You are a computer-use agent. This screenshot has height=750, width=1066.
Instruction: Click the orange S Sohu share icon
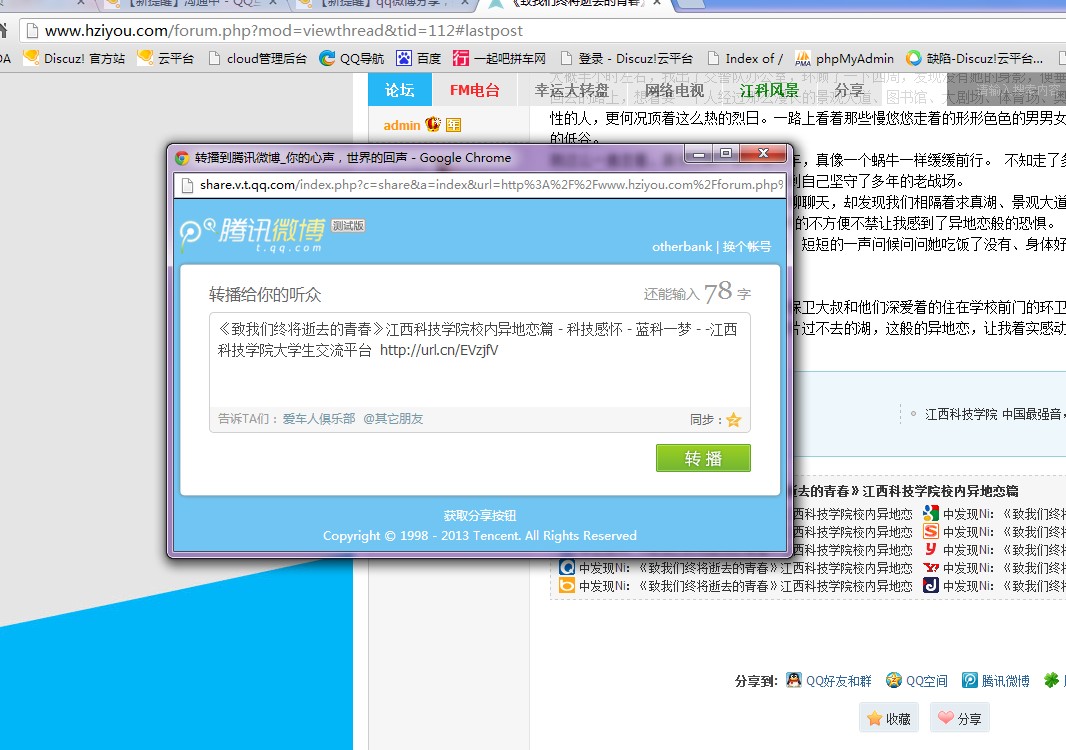point(931,531)
